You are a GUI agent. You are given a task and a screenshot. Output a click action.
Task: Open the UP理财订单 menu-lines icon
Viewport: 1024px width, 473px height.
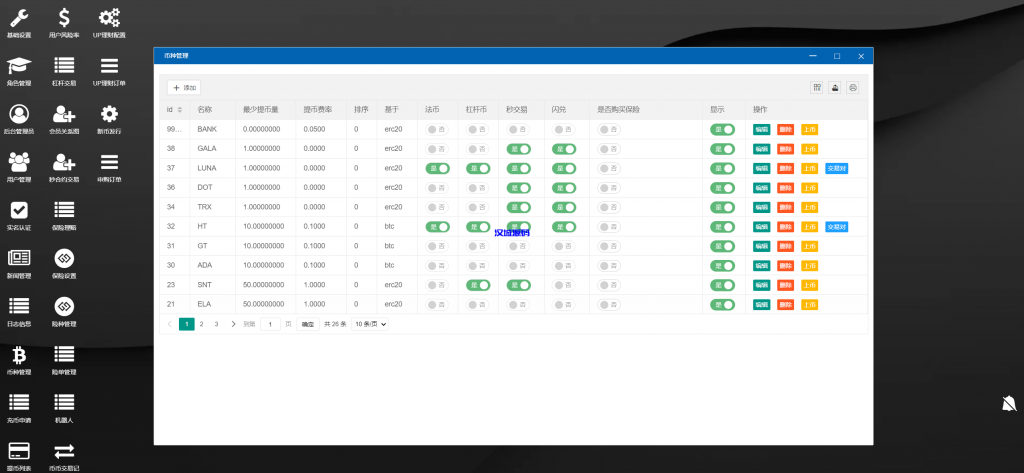109,66
